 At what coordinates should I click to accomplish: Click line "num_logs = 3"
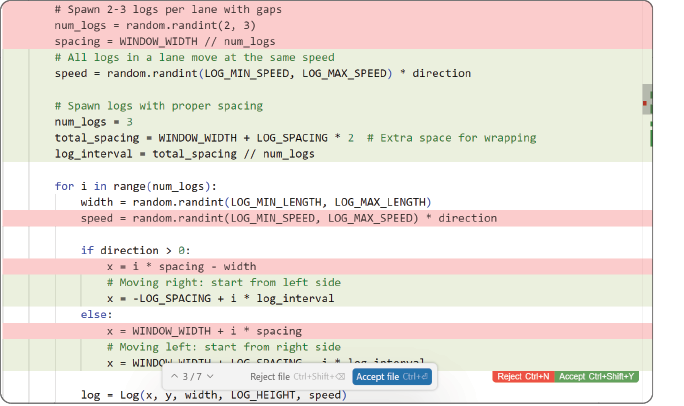point(94,122)
